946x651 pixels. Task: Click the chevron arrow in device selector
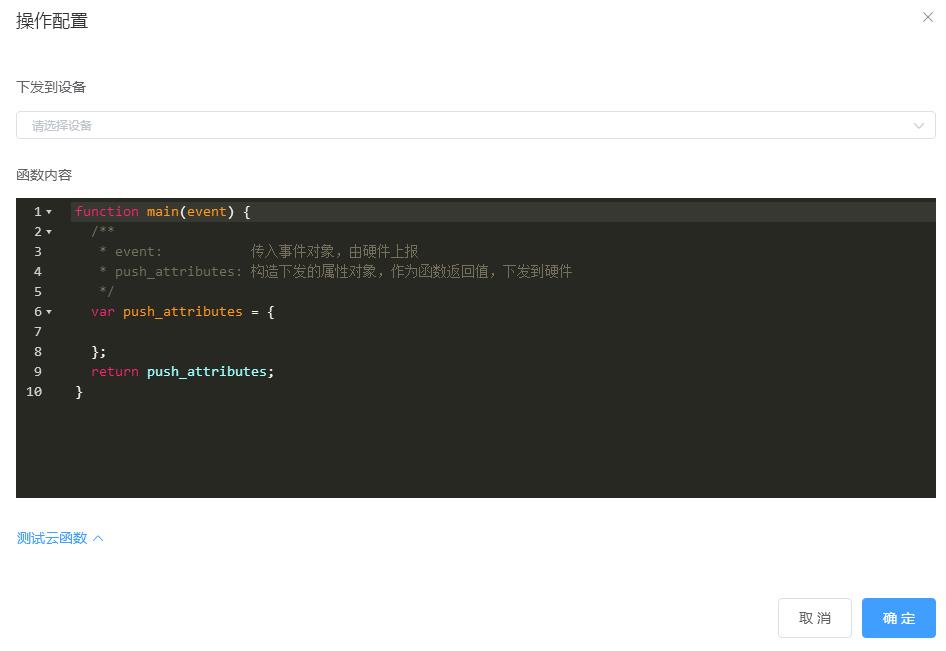pos(918,126)
